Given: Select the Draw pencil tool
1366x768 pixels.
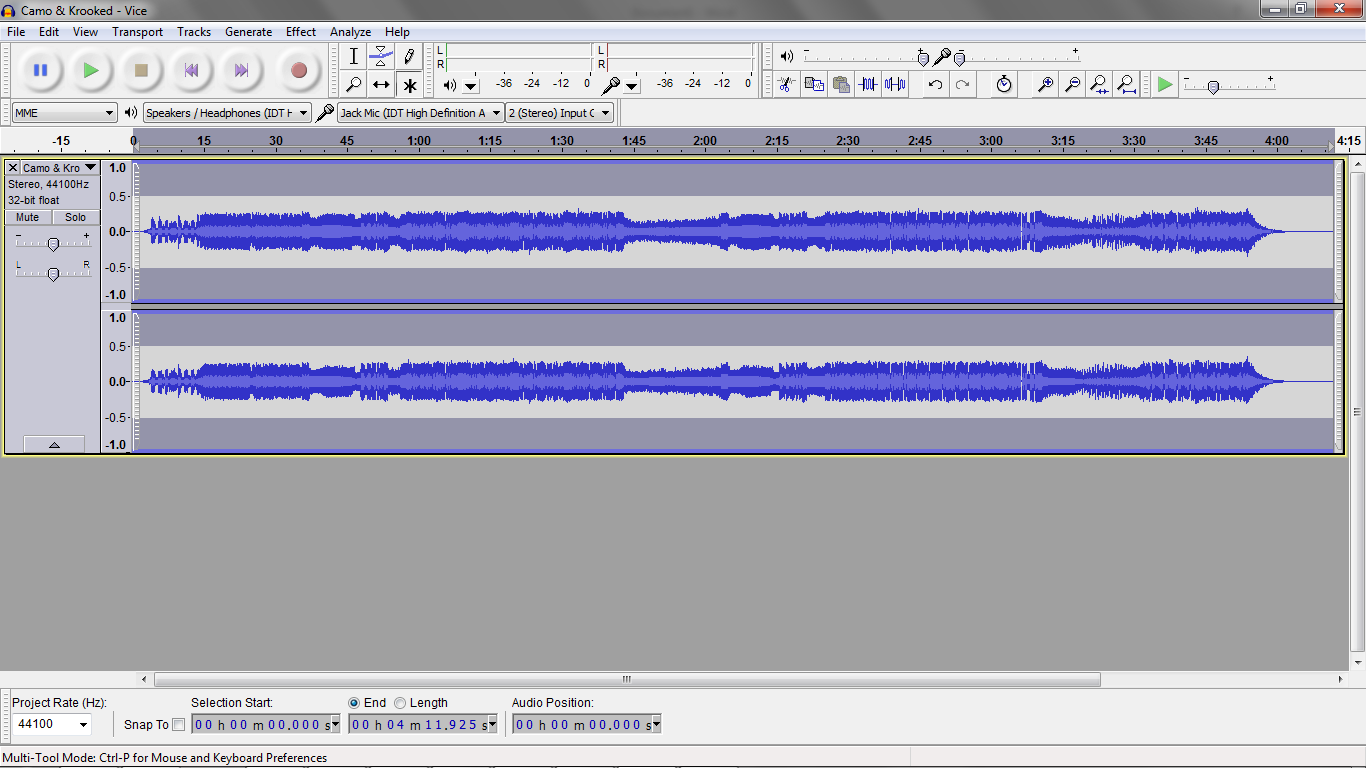Looking at the screenshot, I should click(409, 57).
